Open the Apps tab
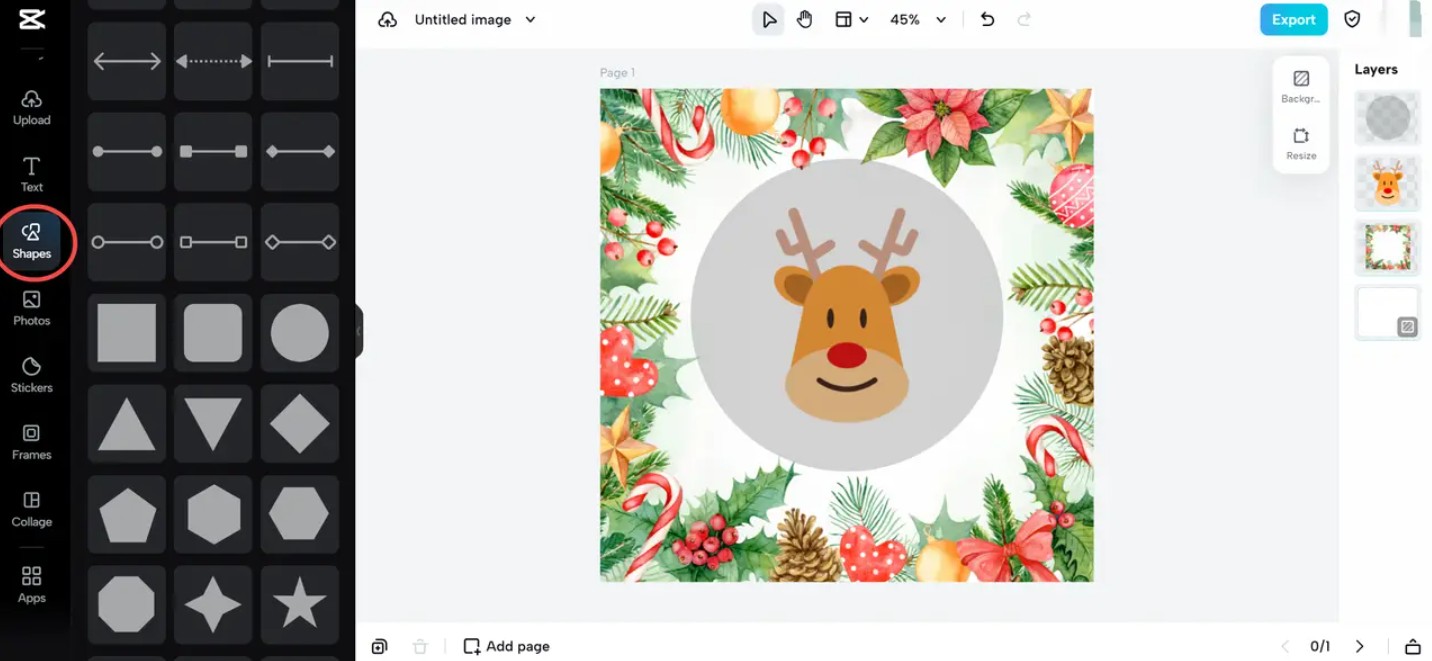The height and width of the screenshot is (661, 1432). pyautogui.click(x=32, y=585)
